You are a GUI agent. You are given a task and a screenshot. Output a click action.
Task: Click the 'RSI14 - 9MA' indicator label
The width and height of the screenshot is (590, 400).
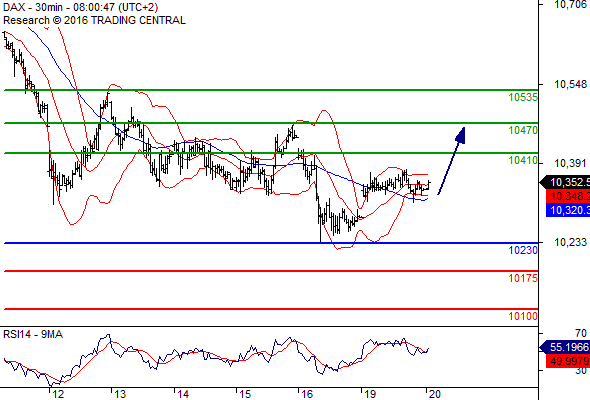point(33,334)
